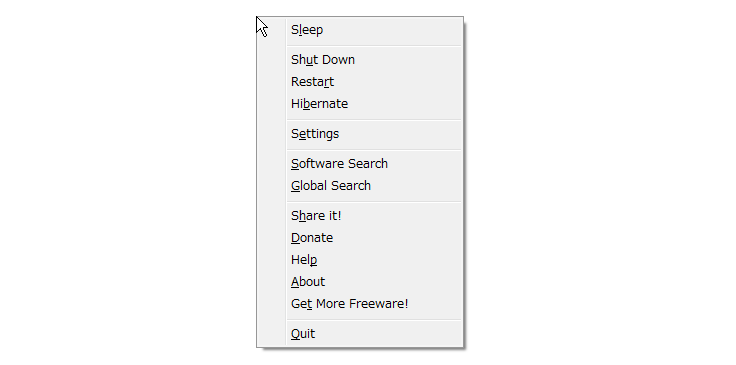Screen dimensions: 736x365
Task: Start a web-wide lookup via Global Search
Action: [x=360, y=186]
